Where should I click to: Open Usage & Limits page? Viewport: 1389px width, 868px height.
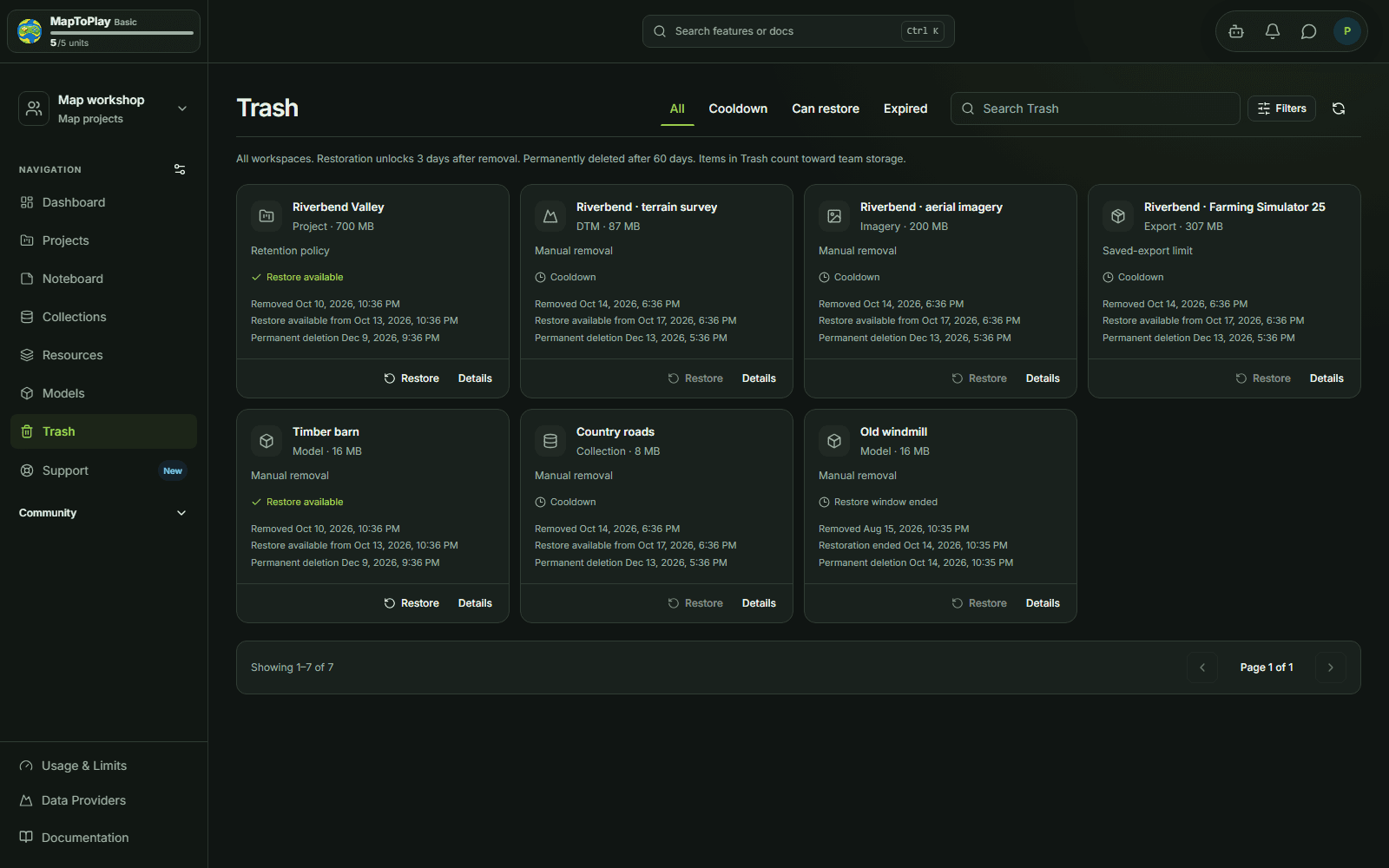pos(103,766)
